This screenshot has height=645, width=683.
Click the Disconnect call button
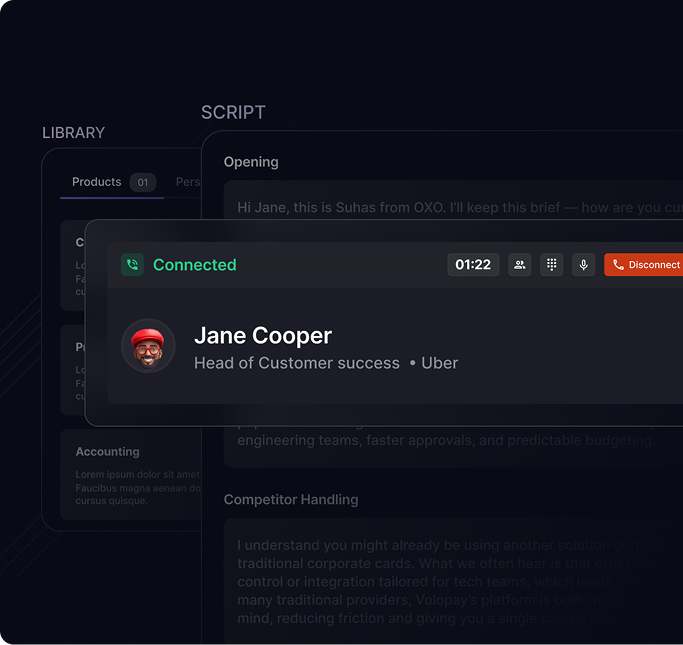(x=645, y=265)
